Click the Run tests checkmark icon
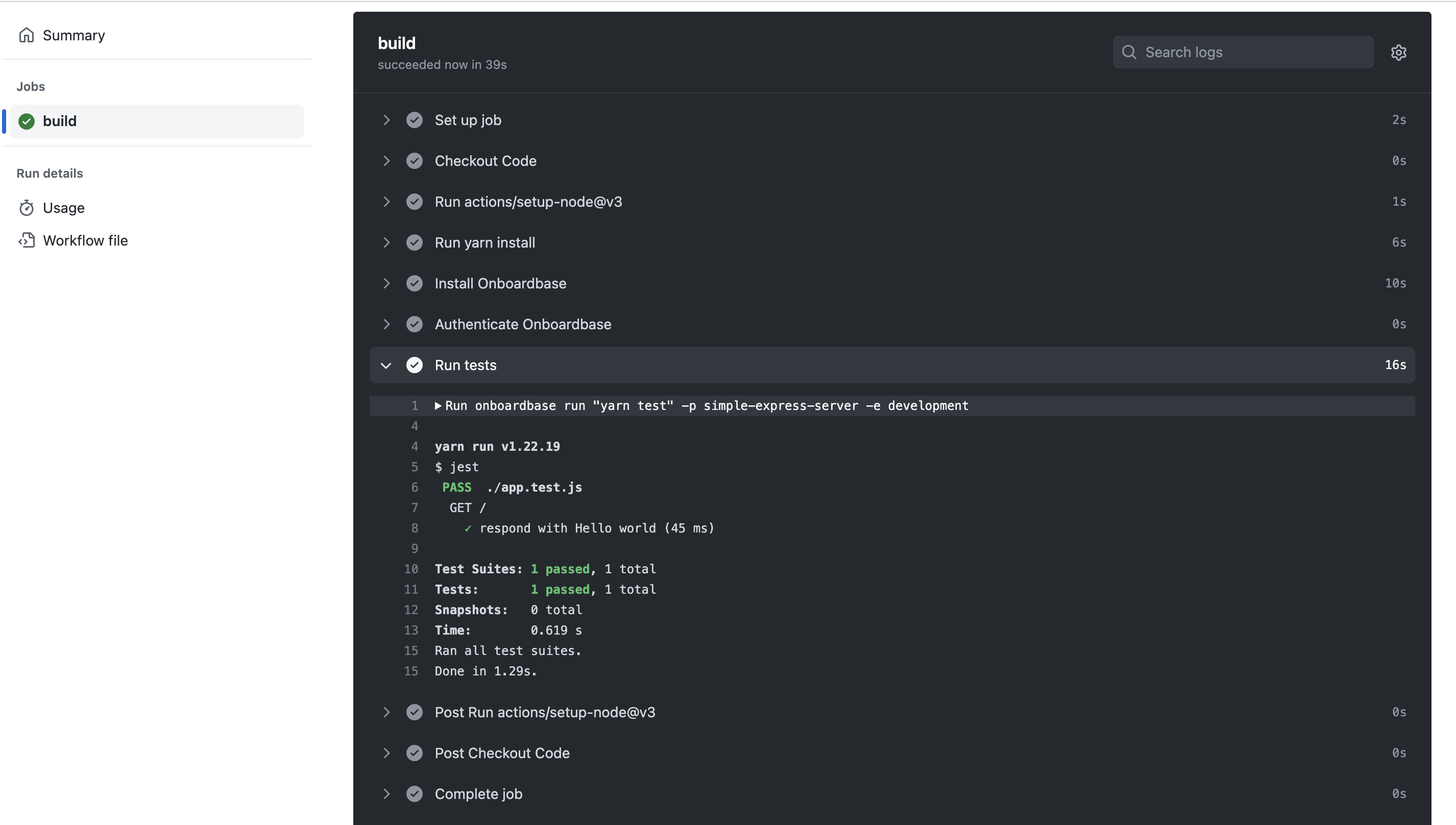Image resolution: width=1456 pixels, height=825 pixels. 414,365
